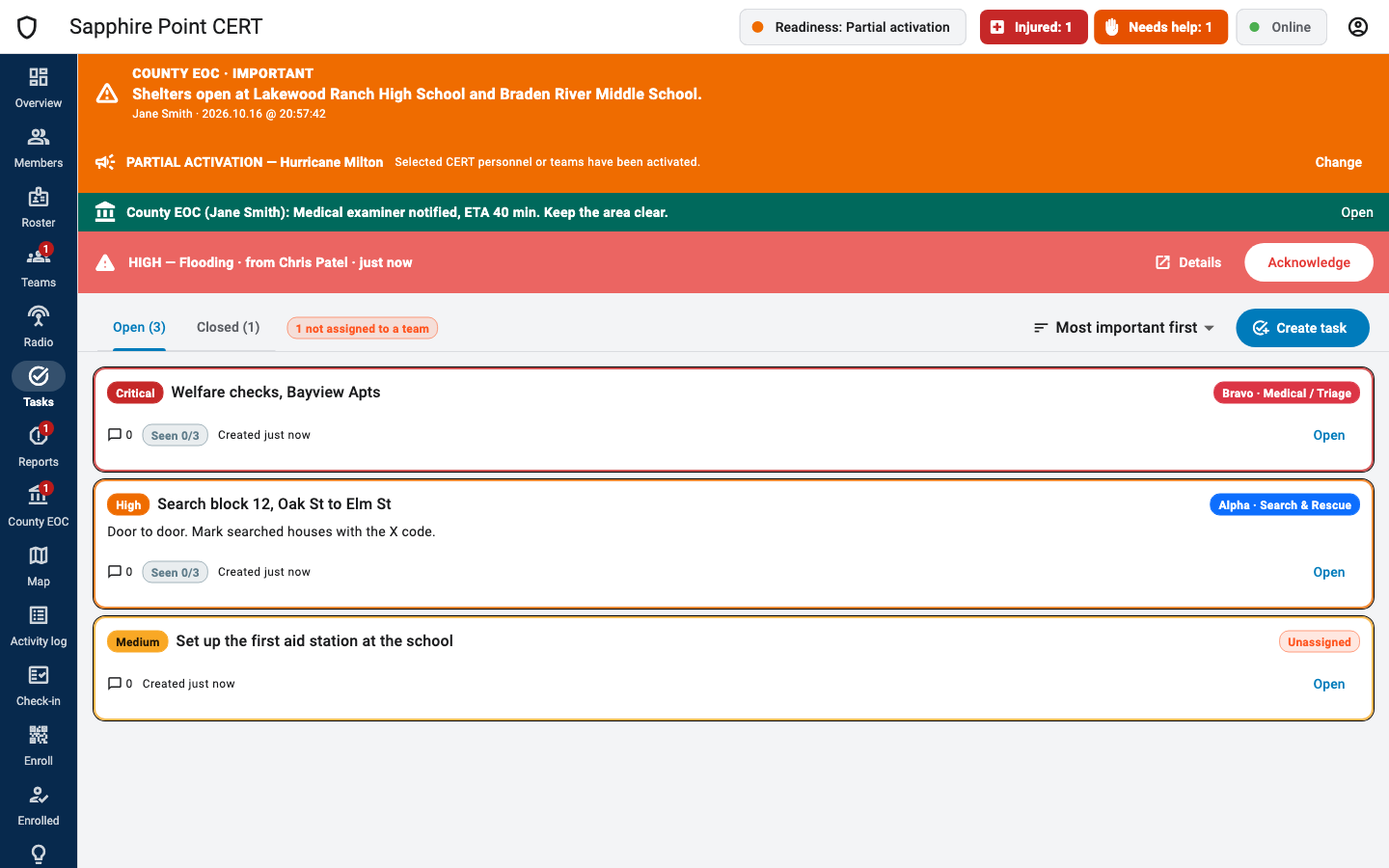Filter by 1 not assigned to a team
Screen dimensions: 1389x868
click(x=362, y=329)
